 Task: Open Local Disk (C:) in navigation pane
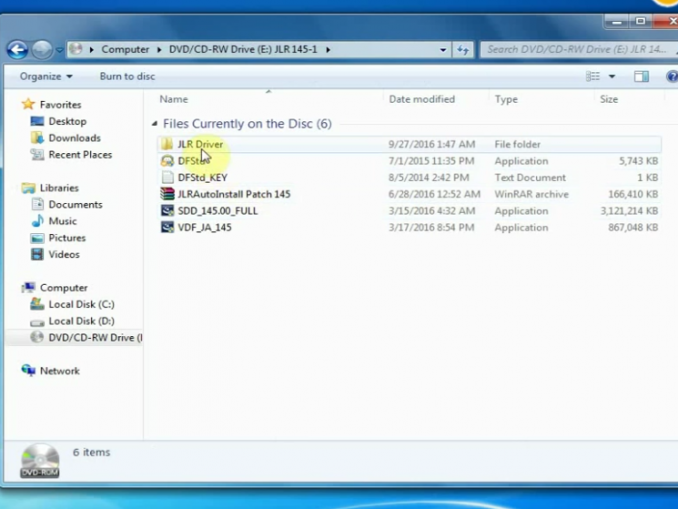coord(81,304)
